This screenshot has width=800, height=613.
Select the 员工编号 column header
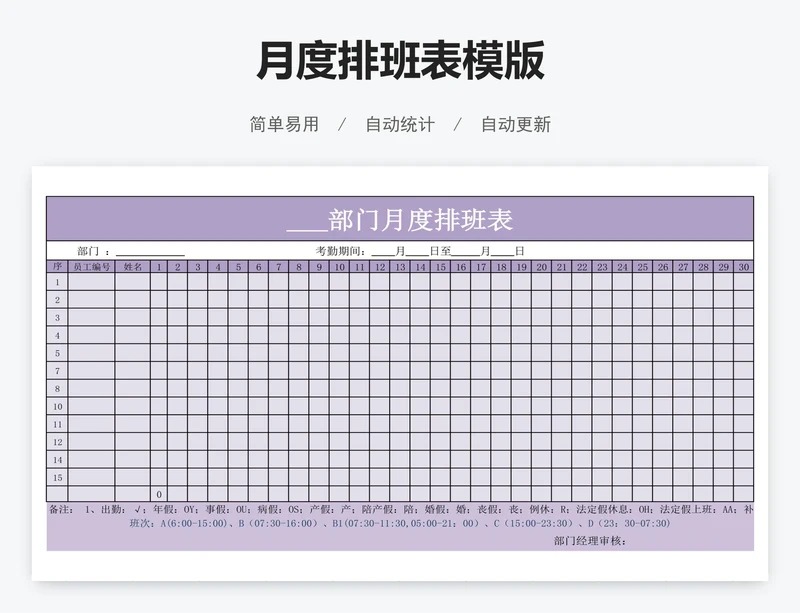[91, 266]
